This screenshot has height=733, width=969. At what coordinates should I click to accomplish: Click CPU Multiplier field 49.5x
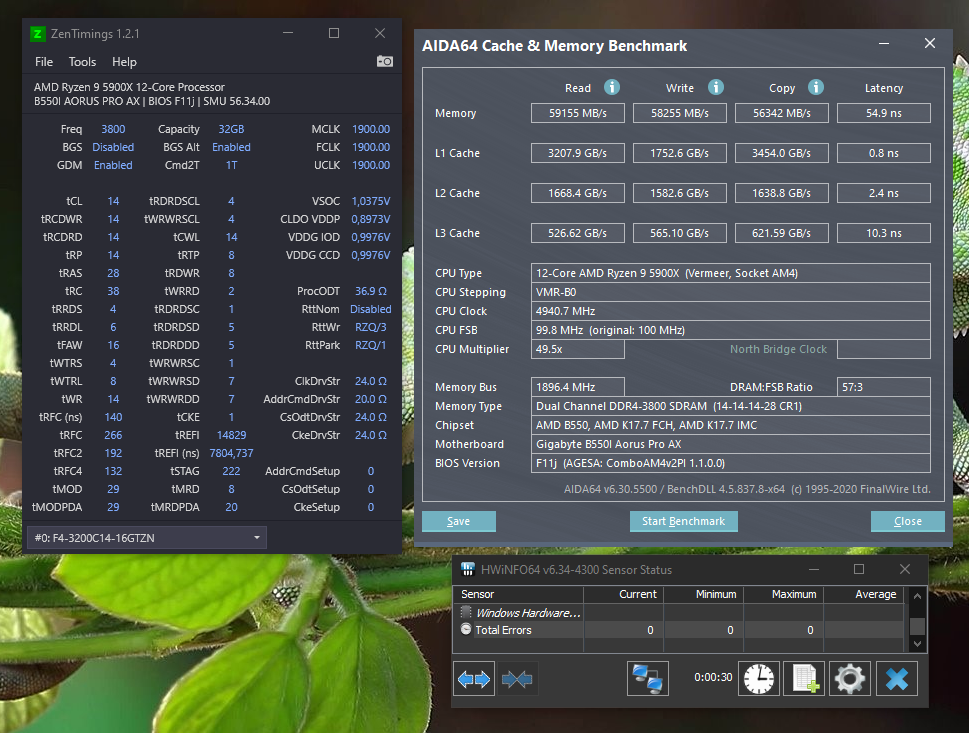point(578,349)
